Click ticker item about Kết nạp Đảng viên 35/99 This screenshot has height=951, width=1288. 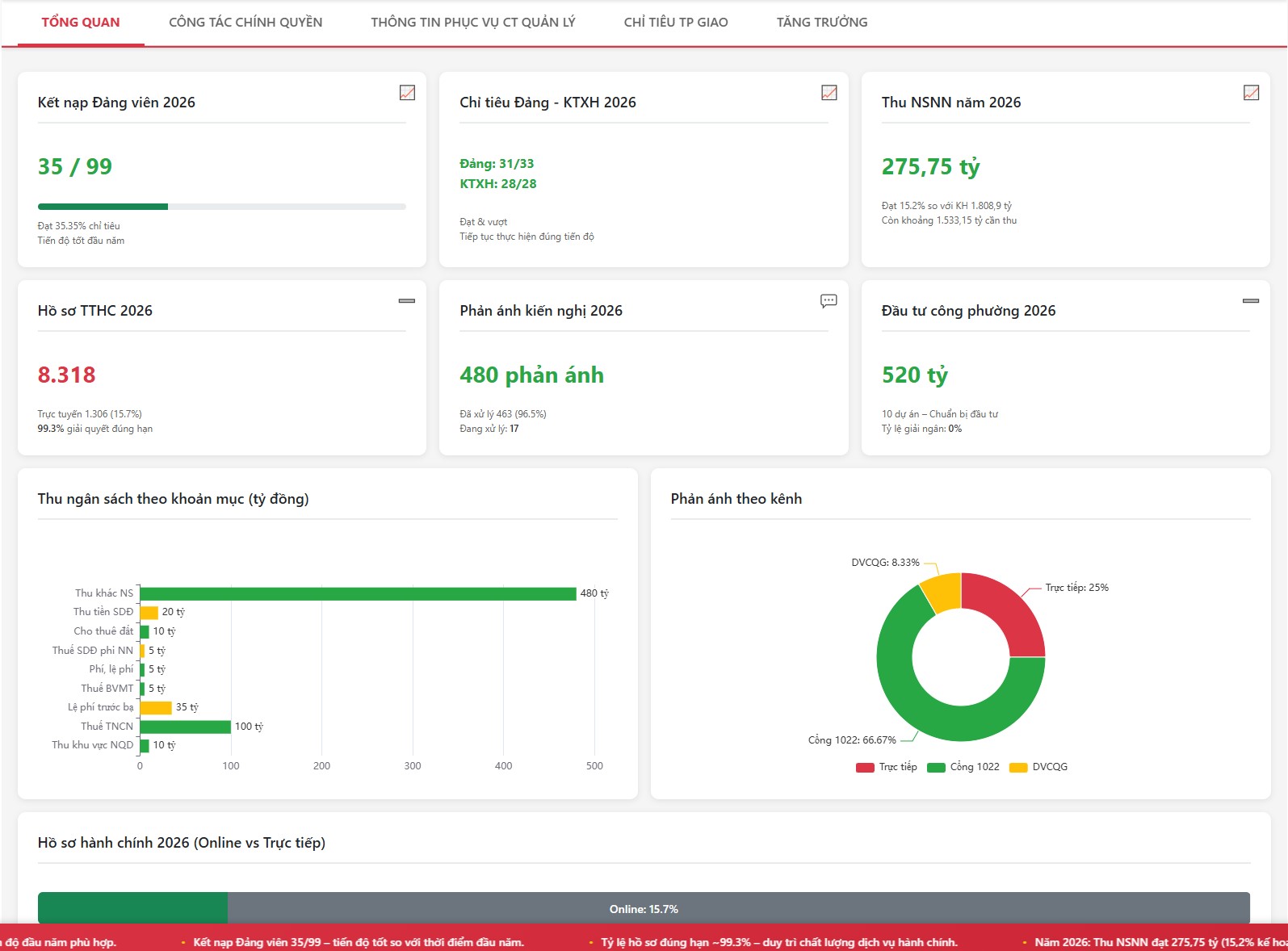359,942
